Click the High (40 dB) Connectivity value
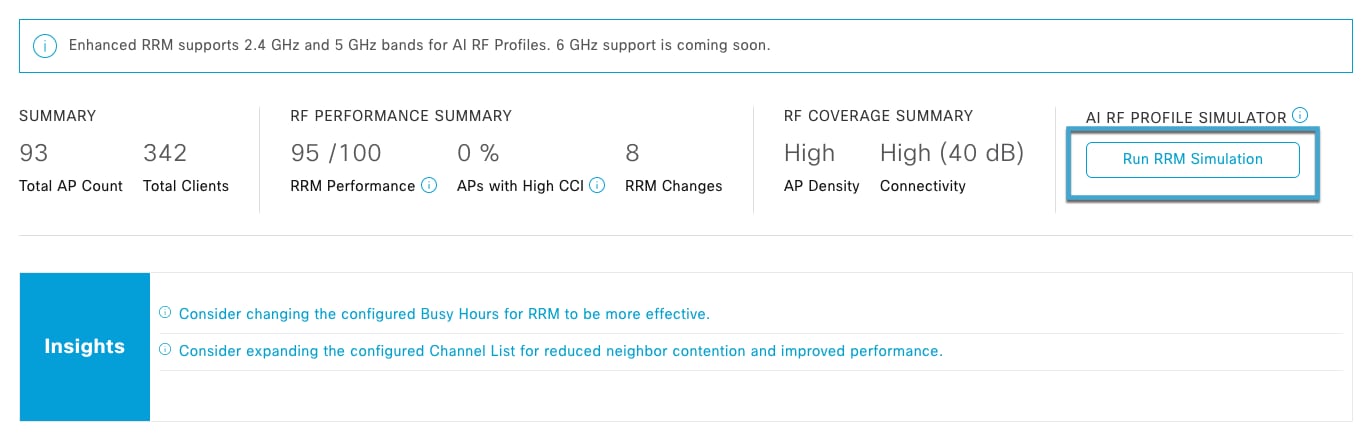Screen dimensions: 1371x445 point(952,153)
